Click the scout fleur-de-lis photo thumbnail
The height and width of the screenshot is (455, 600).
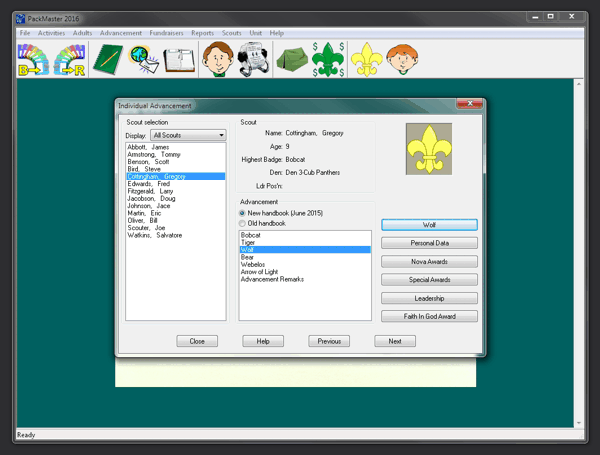coord(429,149)
